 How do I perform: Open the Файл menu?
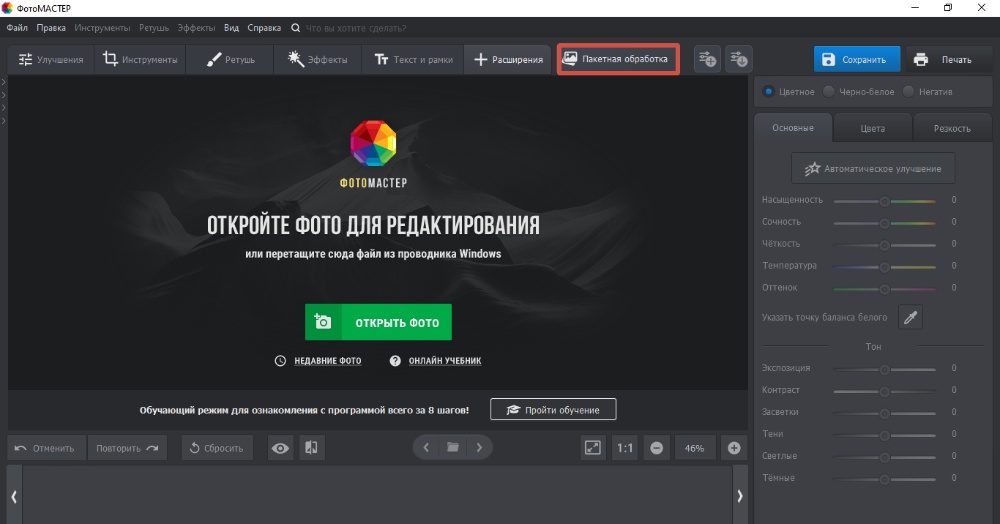coord(17,28)
